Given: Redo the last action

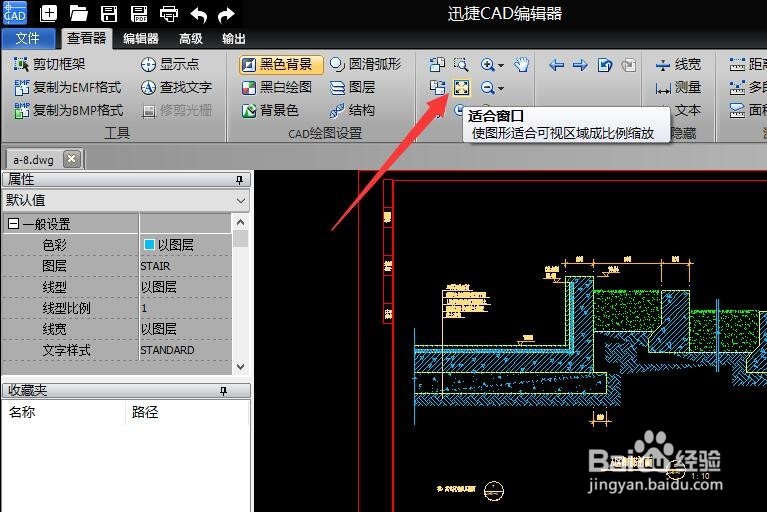Looking at the screenshot, I should 226,14.
